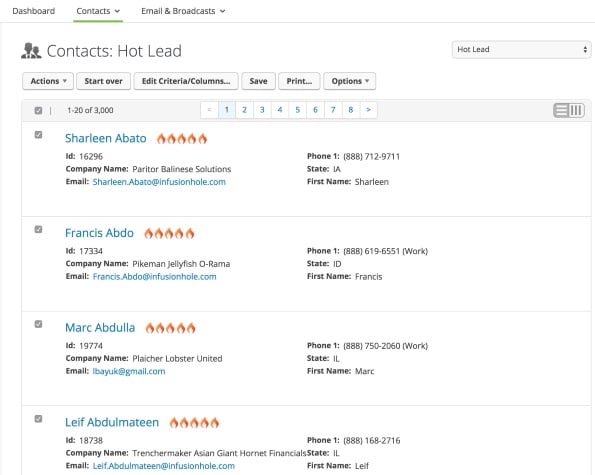Click Id value 19774
Image resolution: width=595 pixels, height=475 pixels.
click(x=91, y=346)
